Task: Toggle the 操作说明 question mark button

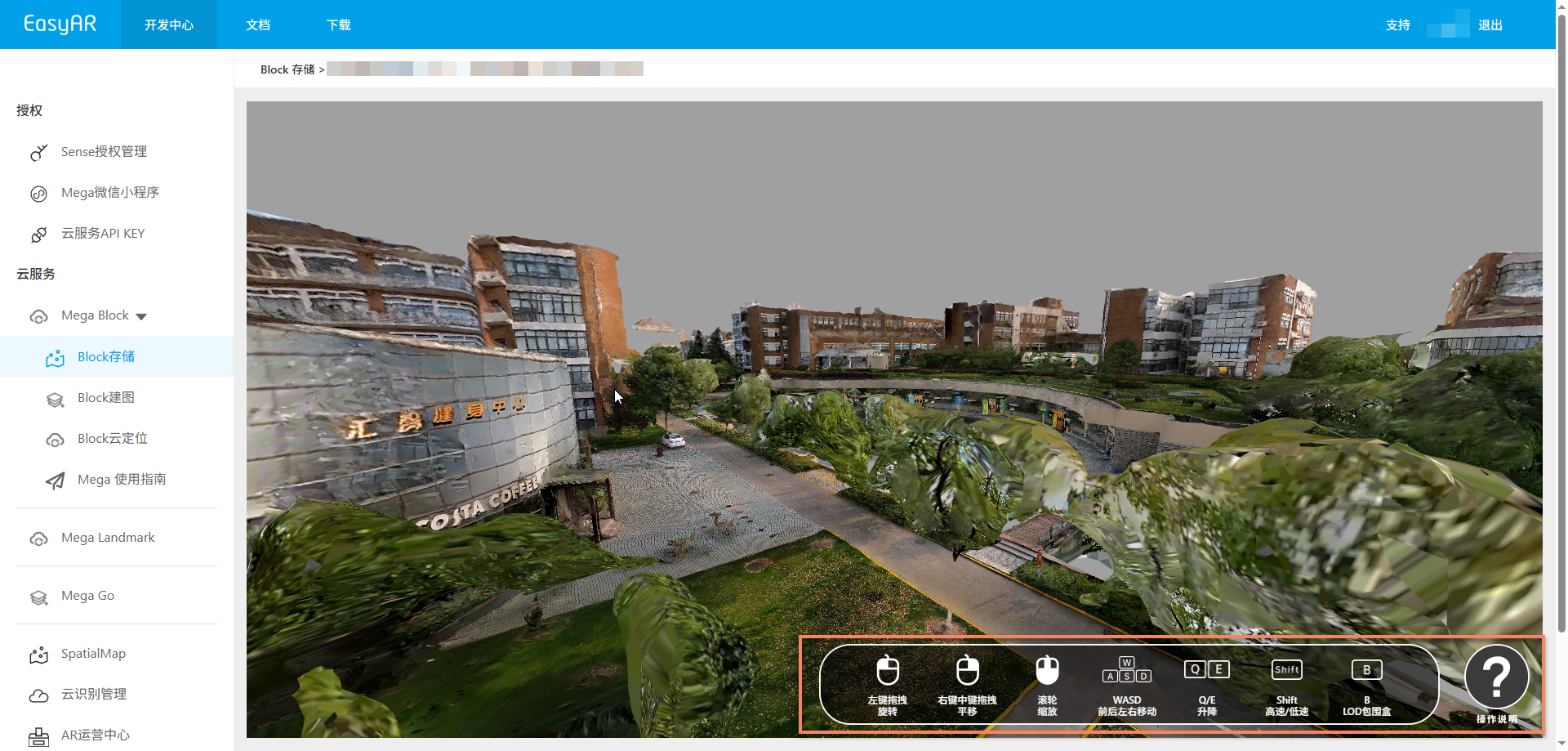Action: (x=1497, y=677)
